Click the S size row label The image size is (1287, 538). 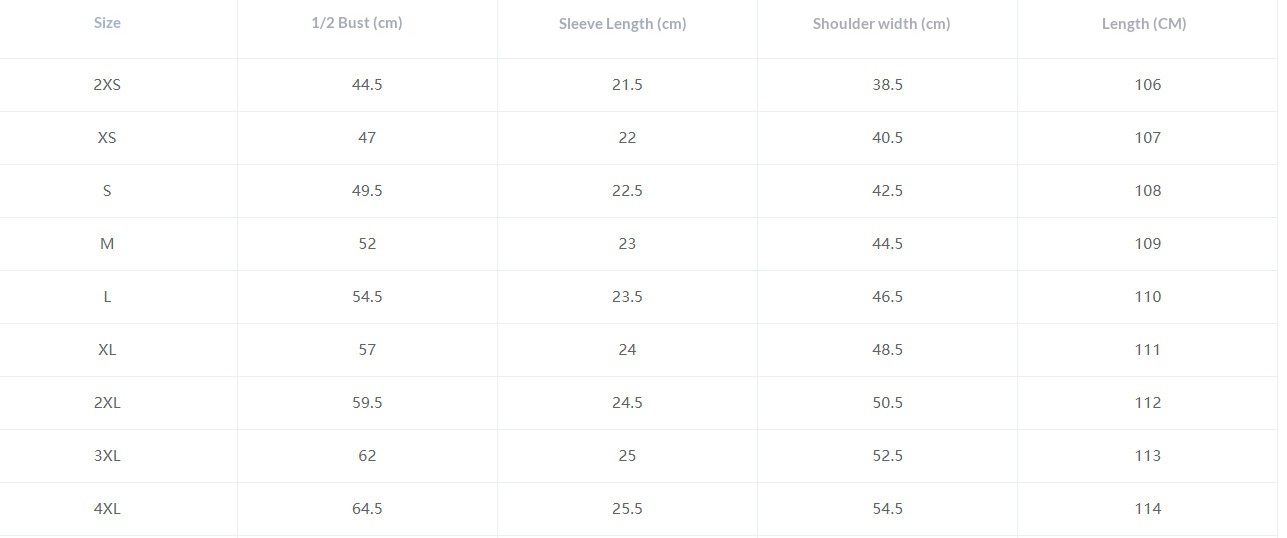pyautogui.click(x=107, y=191)
